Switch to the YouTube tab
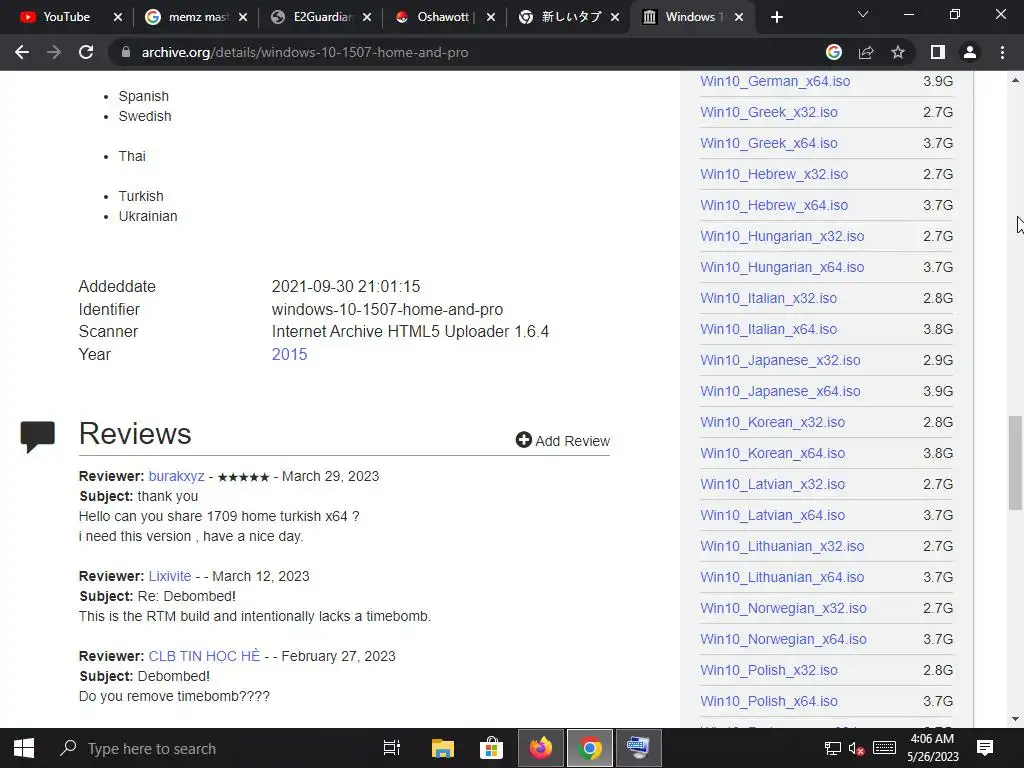This screenshot has height=768, width=1024. tap(65, 17)
